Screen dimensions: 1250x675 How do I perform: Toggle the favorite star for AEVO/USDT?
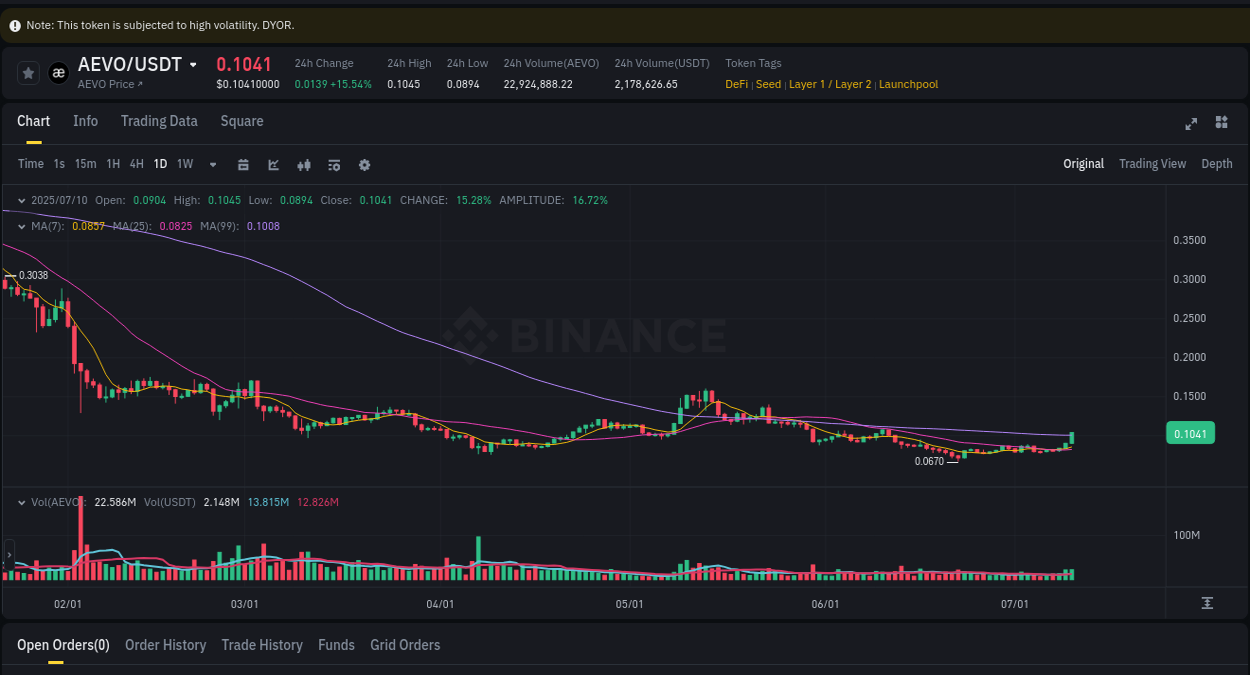pos(27,72)
